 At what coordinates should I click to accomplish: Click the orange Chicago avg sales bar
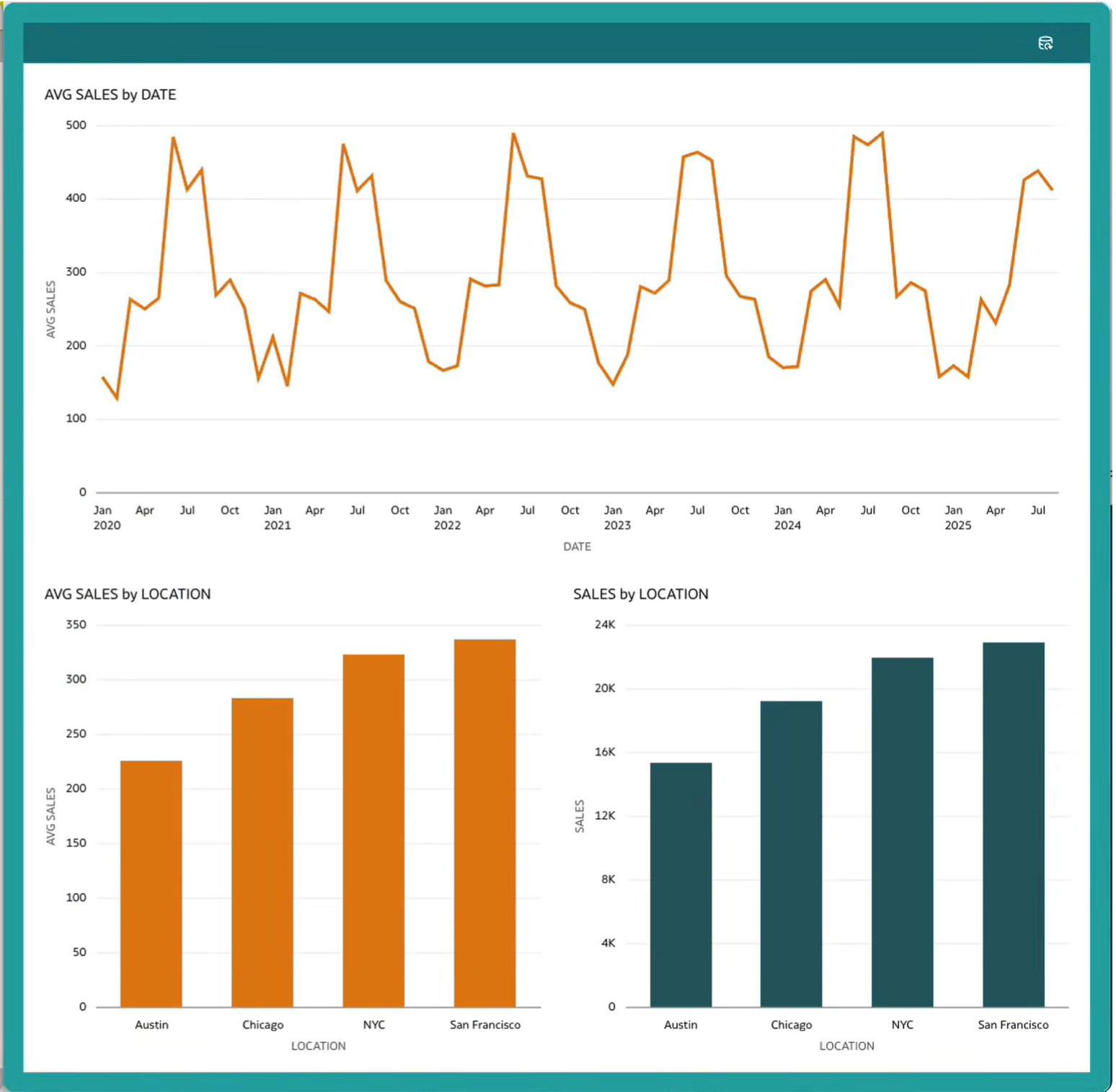click(x=262, y=852)
